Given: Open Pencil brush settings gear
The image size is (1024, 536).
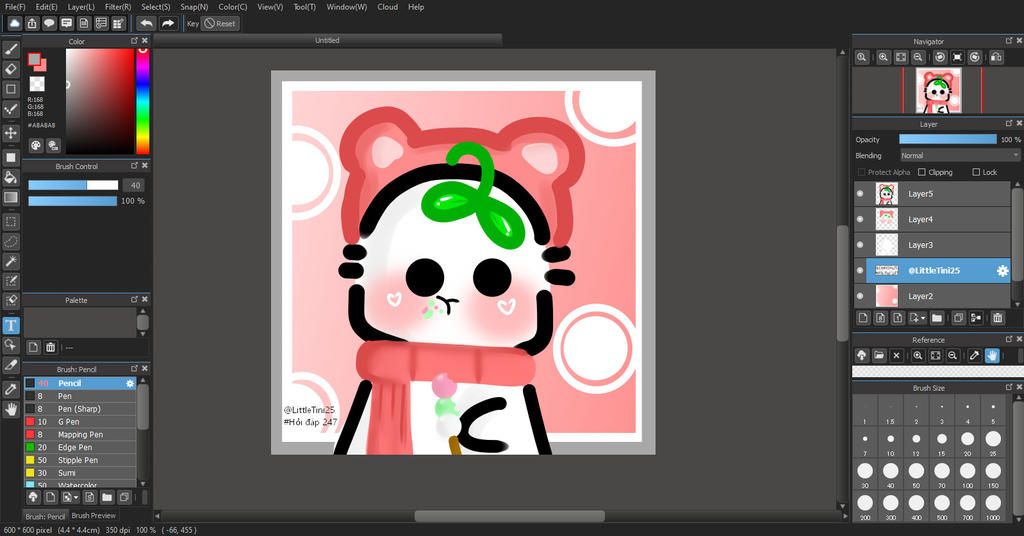Looking at the screenshot, I should [130, 383].
